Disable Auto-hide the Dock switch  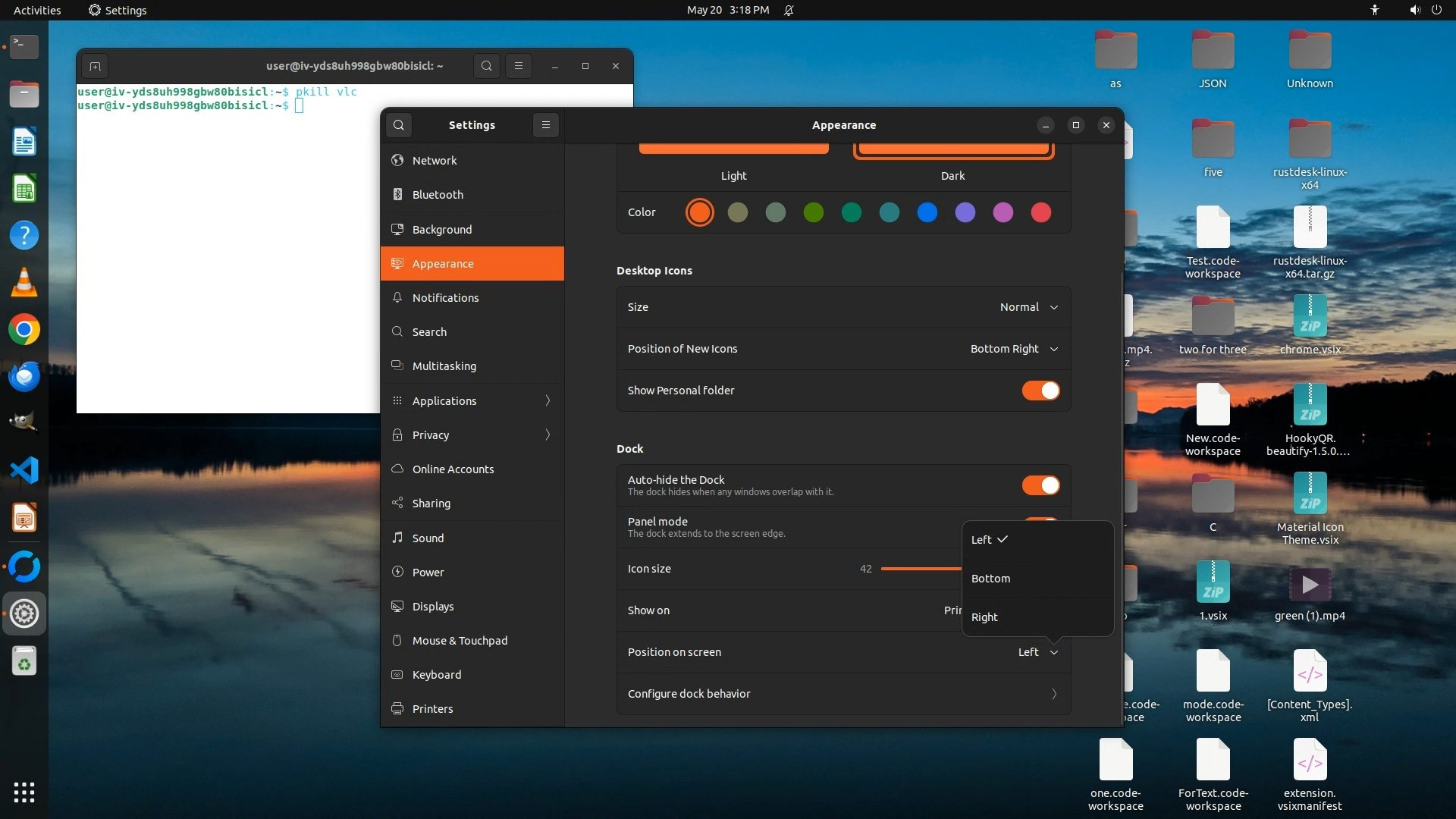tap(1040, 485)
